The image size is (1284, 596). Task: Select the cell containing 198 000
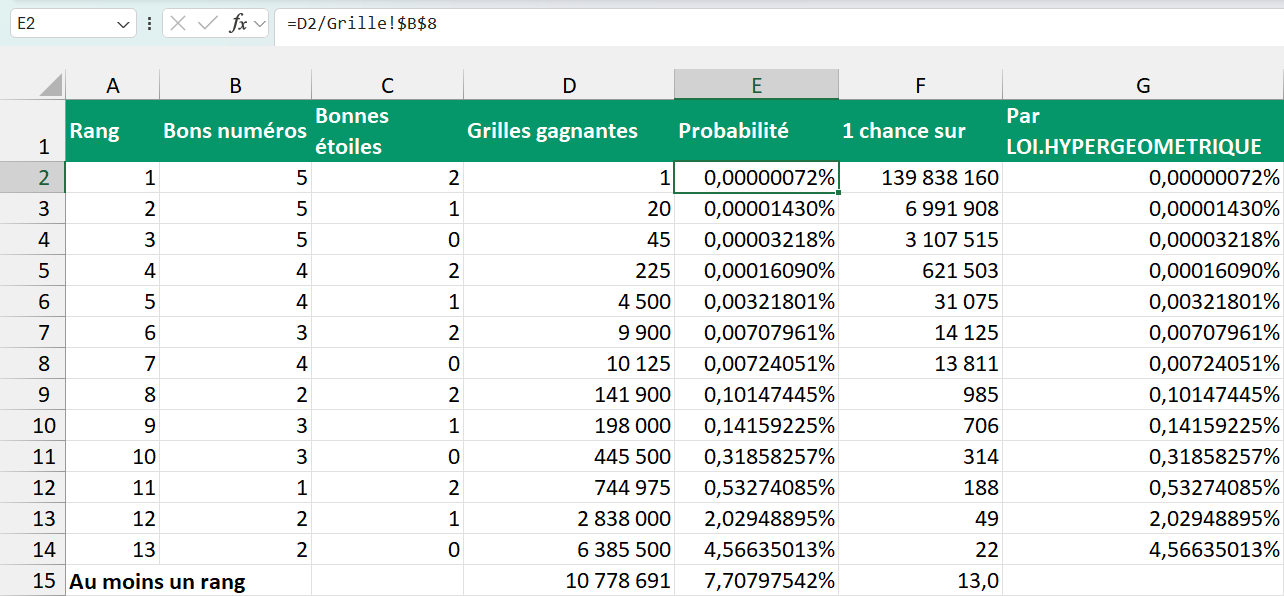569,426
